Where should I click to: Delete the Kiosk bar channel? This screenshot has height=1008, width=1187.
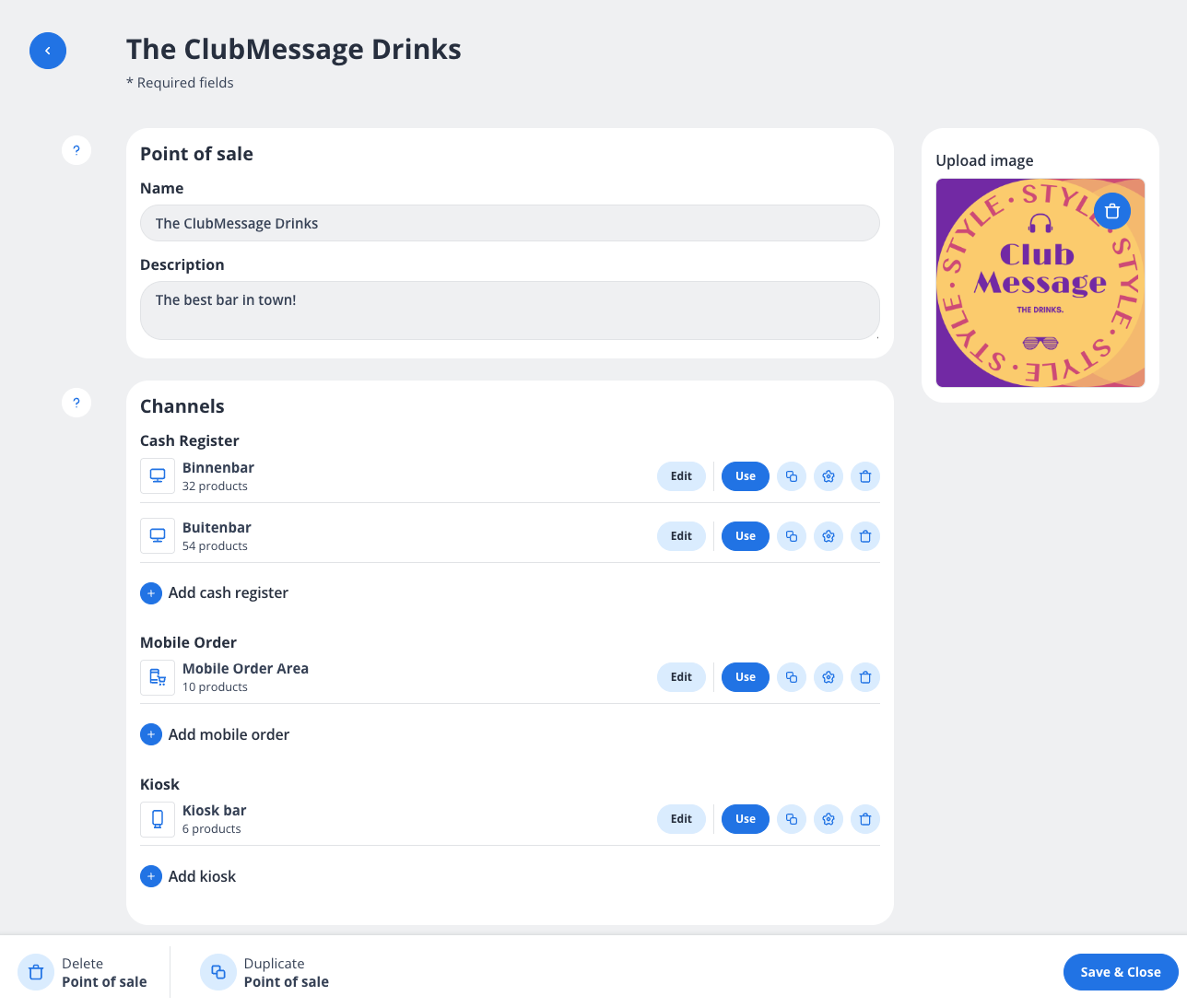pos(864,819)
